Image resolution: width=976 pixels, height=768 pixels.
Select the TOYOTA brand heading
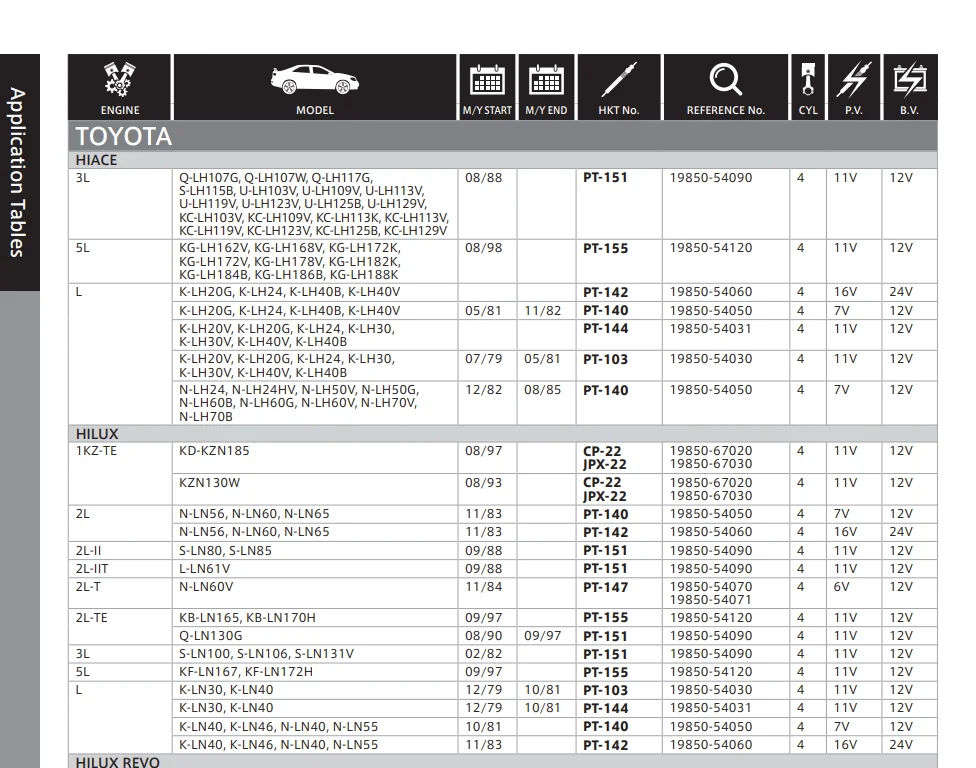pyautogui.click(x=123, y=136)
